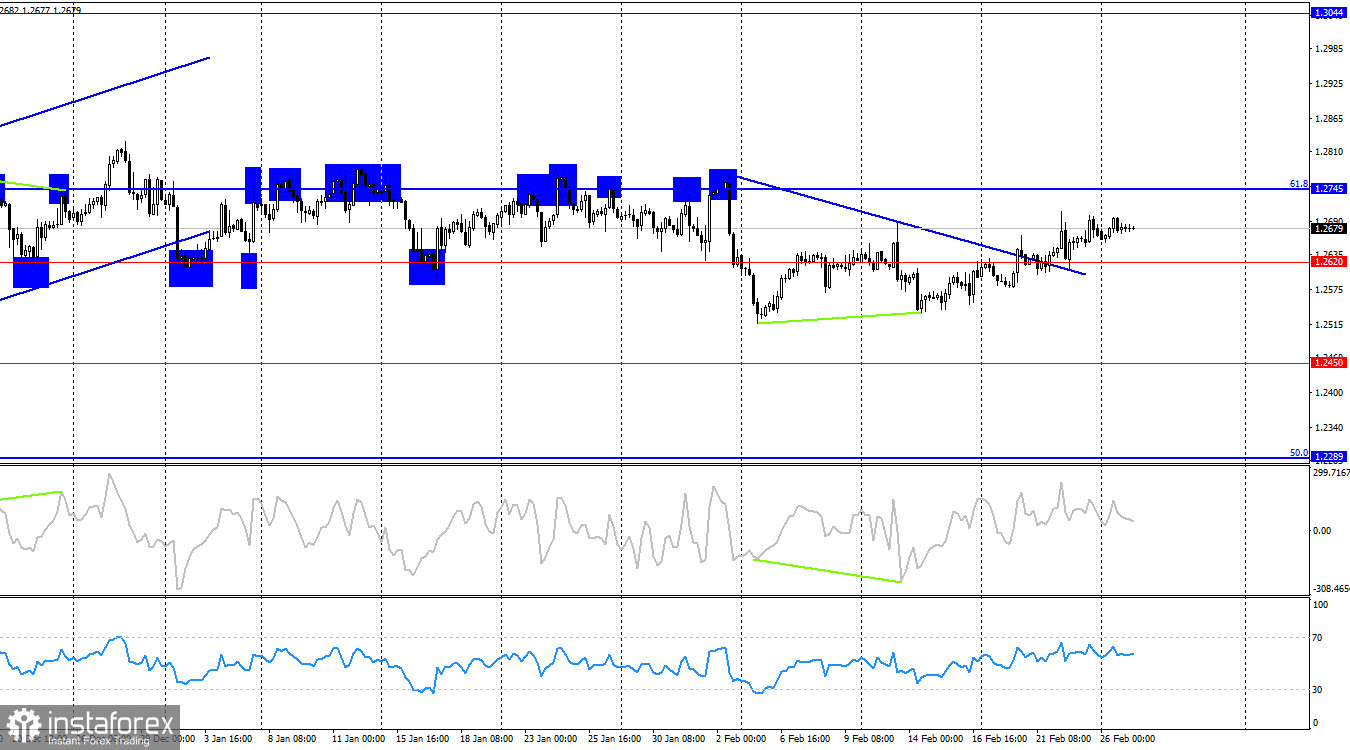The image size is (1350, 750).
Task: Click the 18 Jan 08:00 time label
Action: 486,740
